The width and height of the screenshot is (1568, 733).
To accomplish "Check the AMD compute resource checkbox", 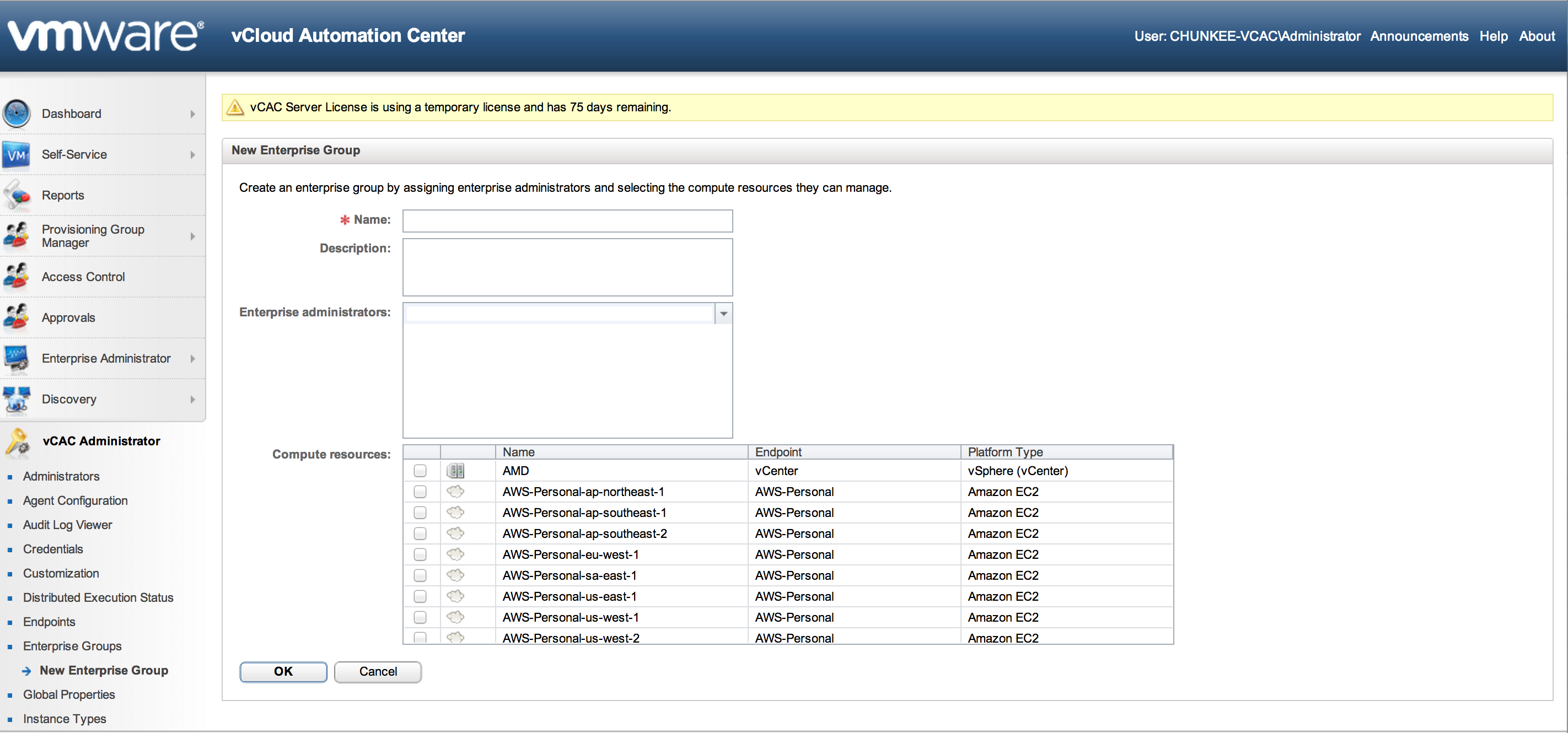I will point(420,471).
